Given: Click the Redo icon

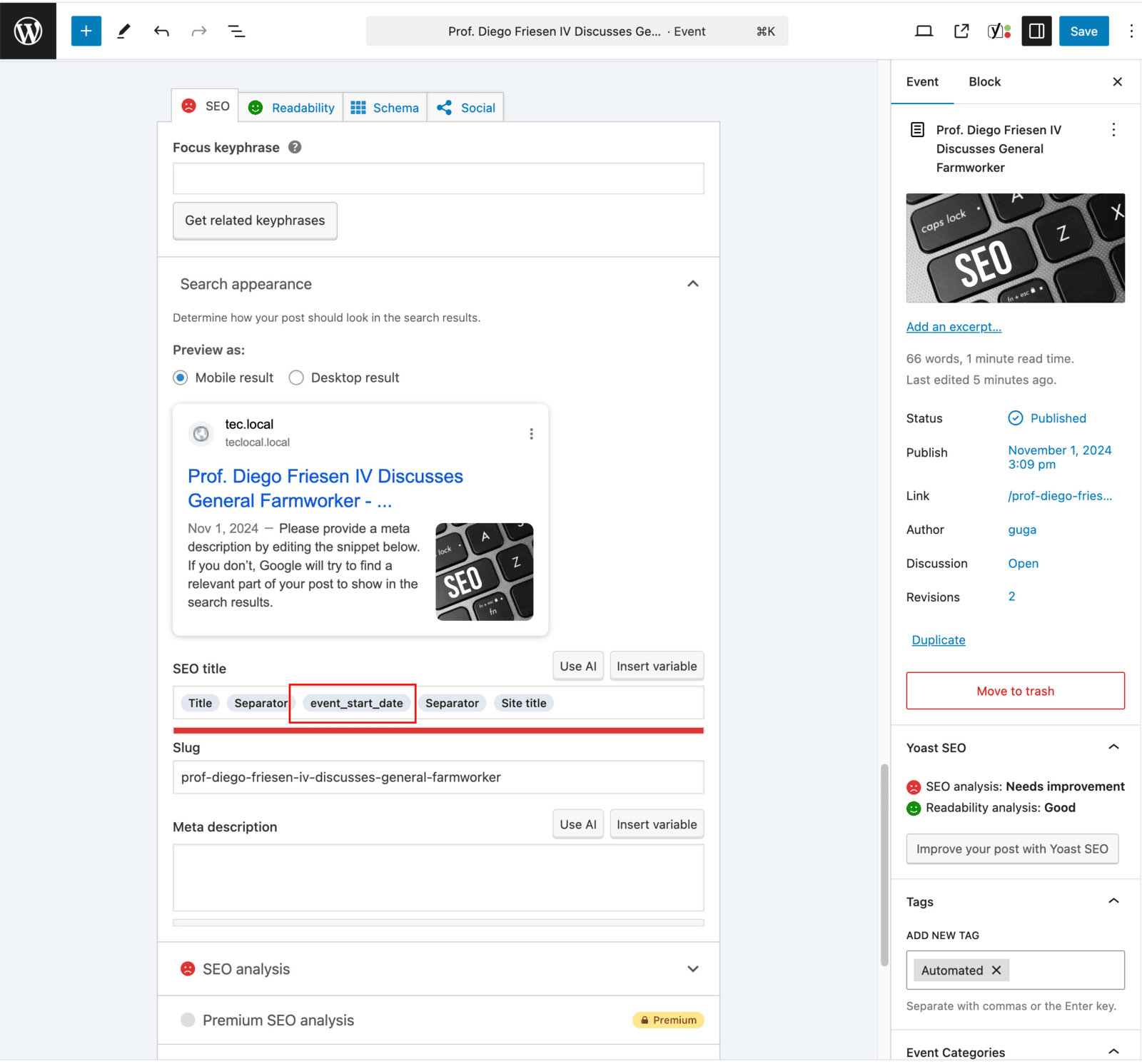Looking at the screenshot, I should click(x=198, y=31).
